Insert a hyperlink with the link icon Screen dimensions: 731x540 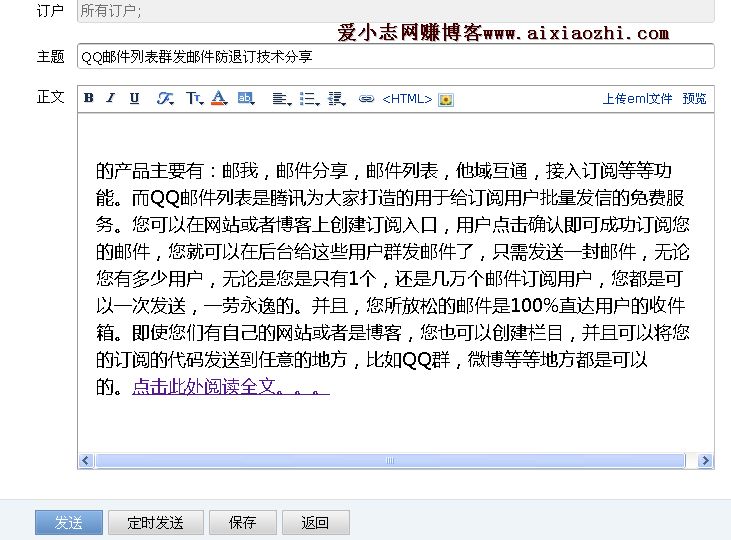(x=366, y=99)
